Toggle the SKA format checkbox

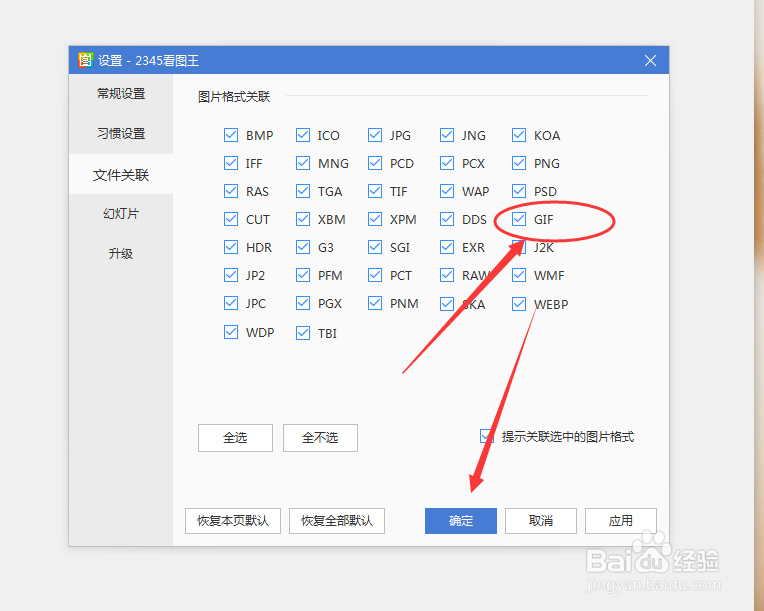pyautogui.click(x=447, y=304)
